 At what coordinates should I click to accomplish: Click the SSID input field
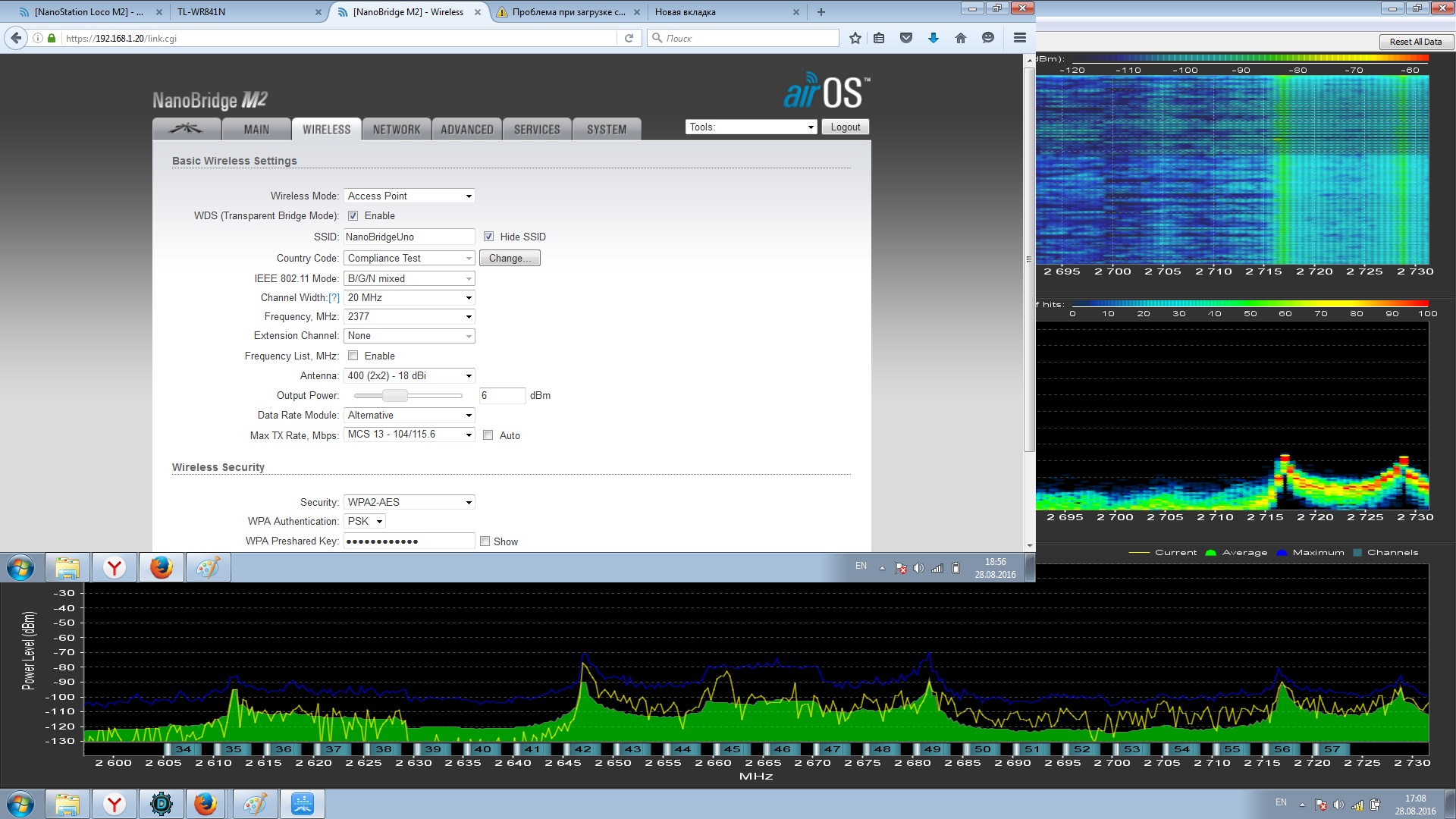click(409, 237)
